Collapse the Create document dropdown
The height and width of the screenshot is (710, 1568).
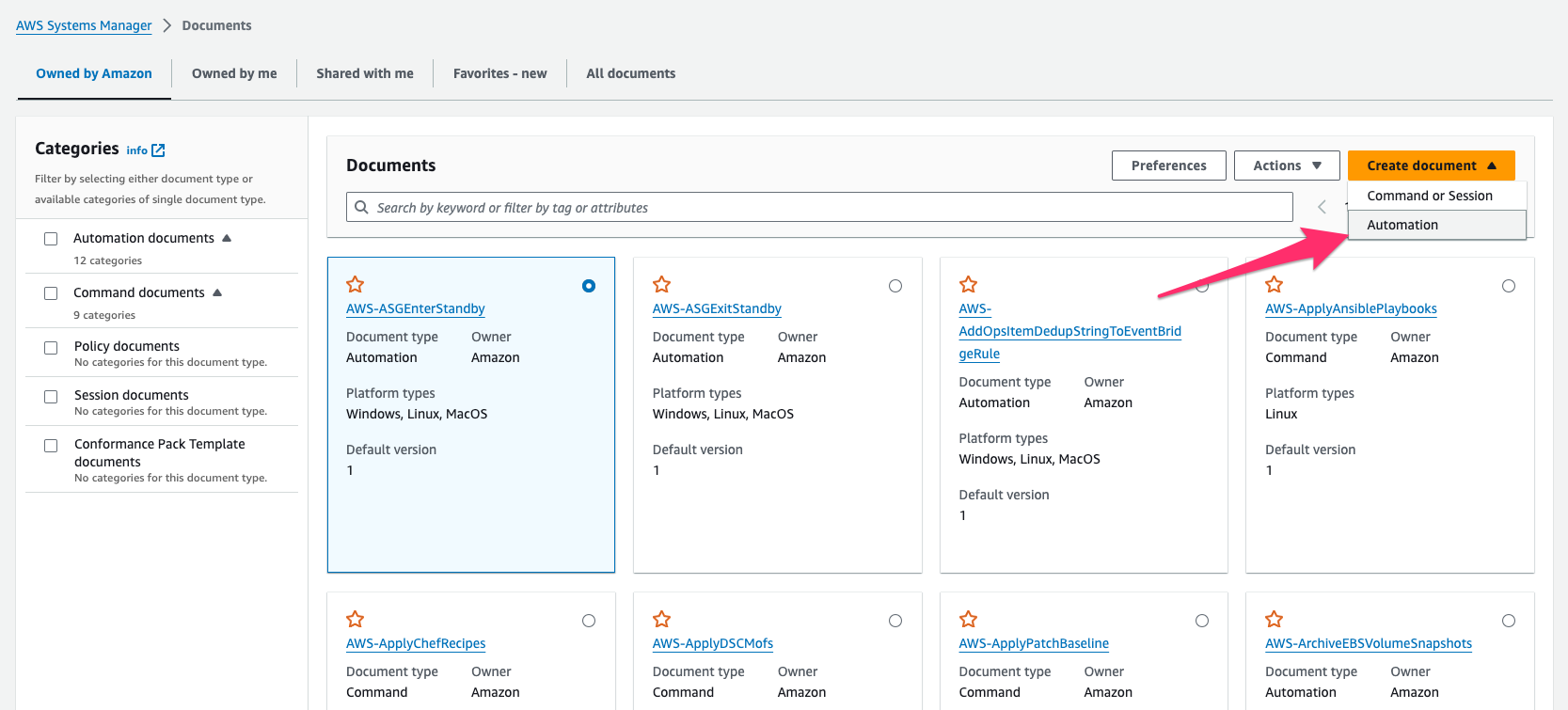(x=1431, y=166)
